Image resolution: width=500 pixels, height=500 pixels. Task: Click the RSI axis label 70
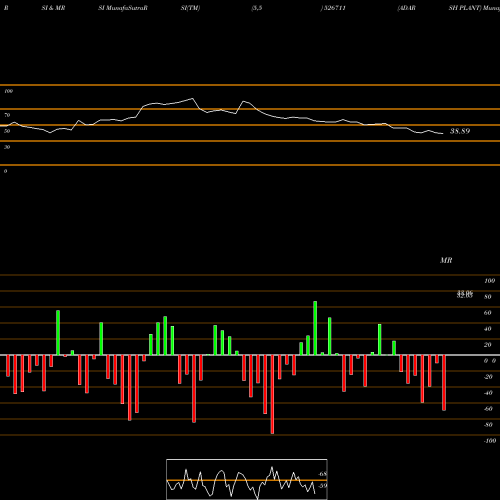click(7, 115)
